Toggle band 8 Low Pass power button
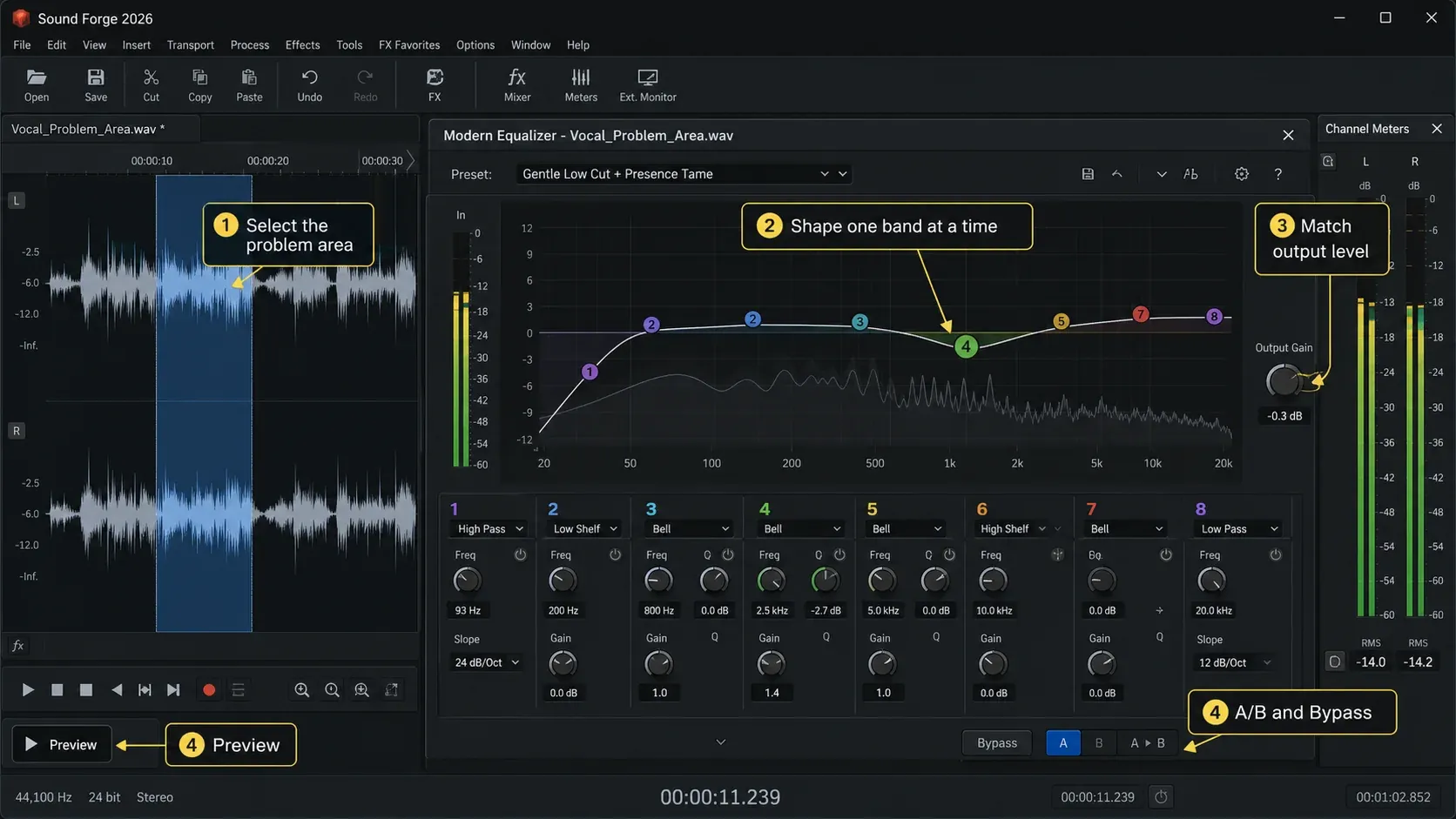Screen dimensions: 1456x819 click(x=1276, y=554)
